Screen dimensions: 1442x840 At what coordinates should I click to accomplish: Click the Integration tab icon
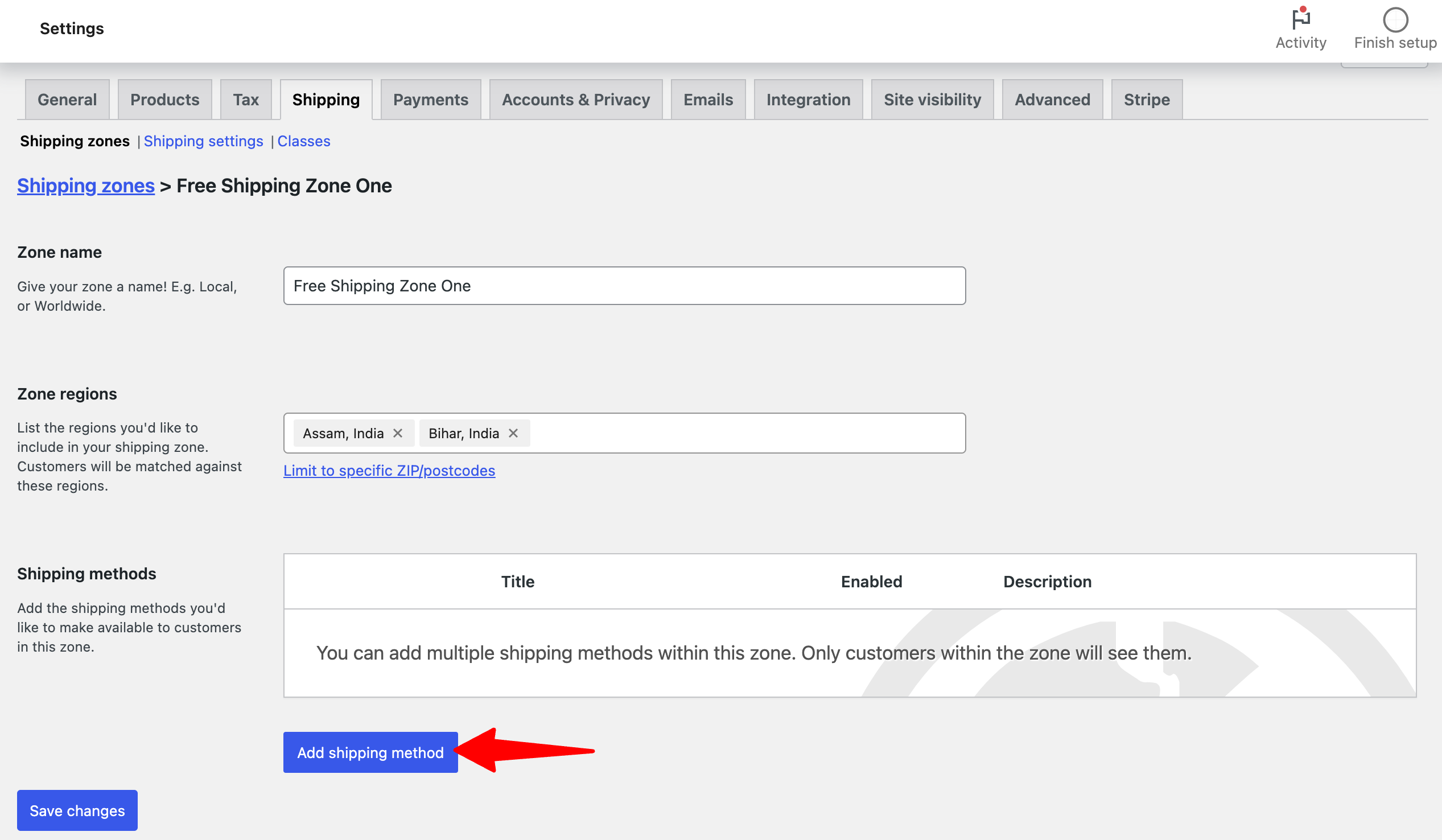(808, 98)
